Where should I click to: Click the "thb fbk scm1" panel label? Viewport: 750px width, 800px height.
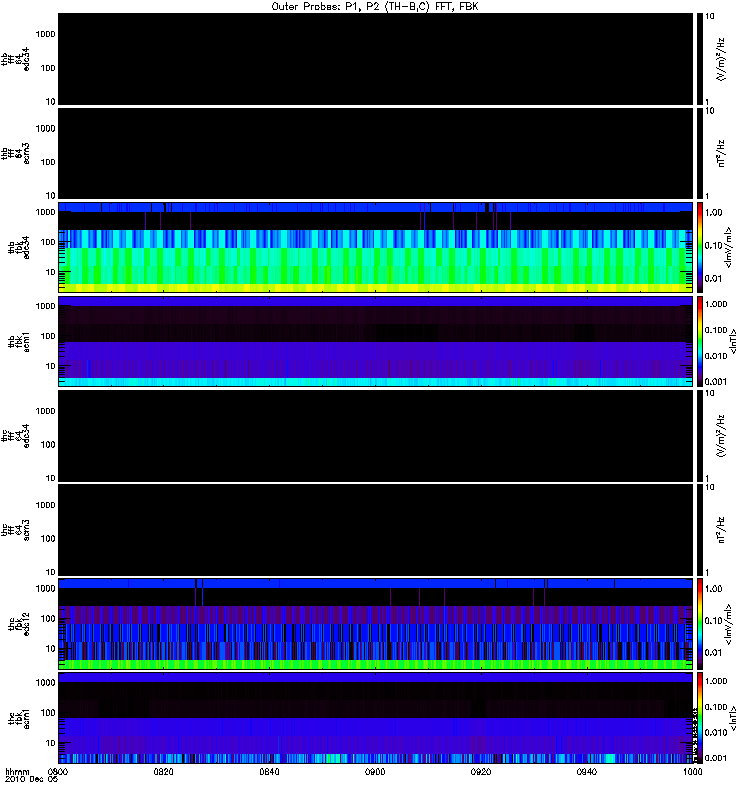(x=19, y=342)
